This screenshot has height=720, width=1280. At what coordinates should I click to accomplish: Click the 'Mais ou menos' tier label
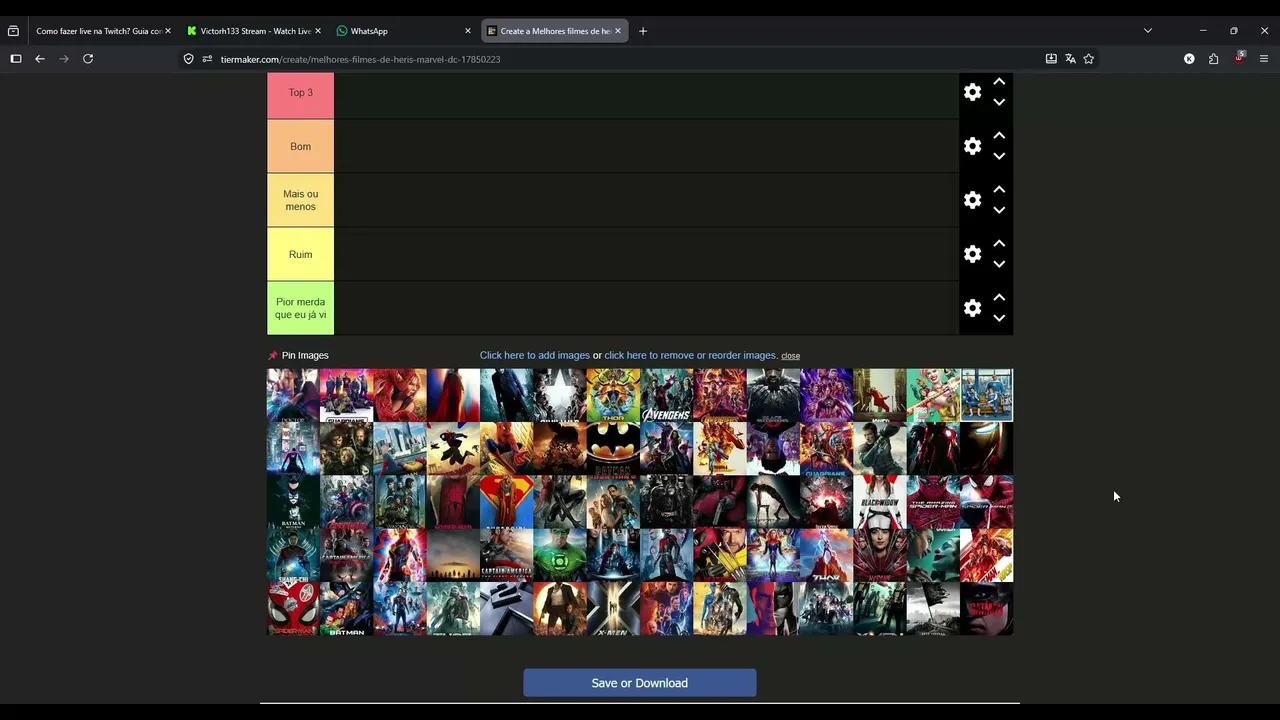tap(300, 200)
